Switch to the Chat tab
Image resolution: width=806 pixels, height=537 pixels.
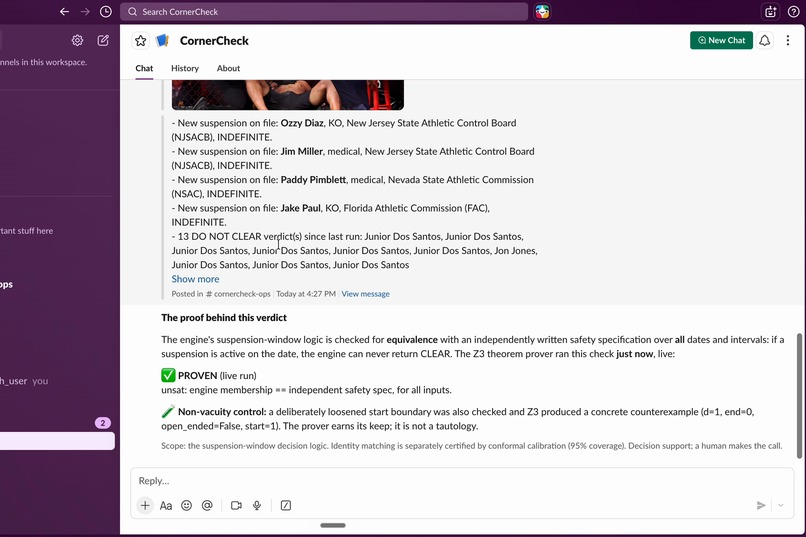(x=144, y=68)
